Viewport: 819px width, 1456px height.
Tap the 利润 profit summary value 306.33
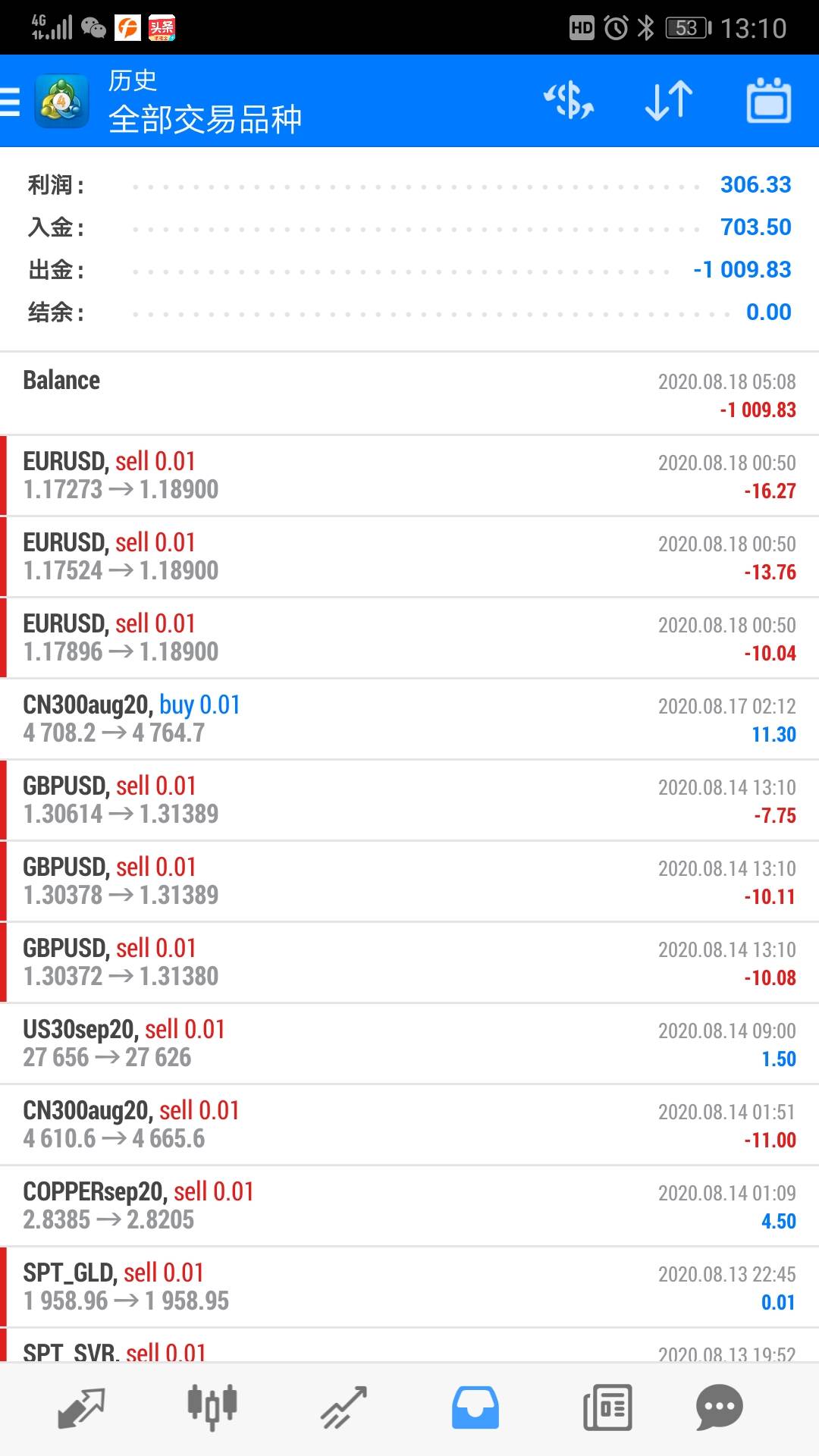point(755,184)
